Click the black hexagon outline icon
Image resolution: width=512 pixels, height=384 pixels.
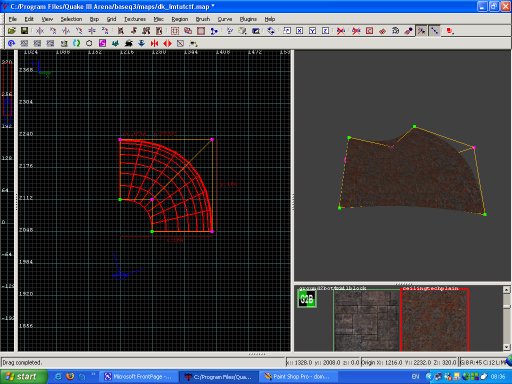click(x=89, y=43)
